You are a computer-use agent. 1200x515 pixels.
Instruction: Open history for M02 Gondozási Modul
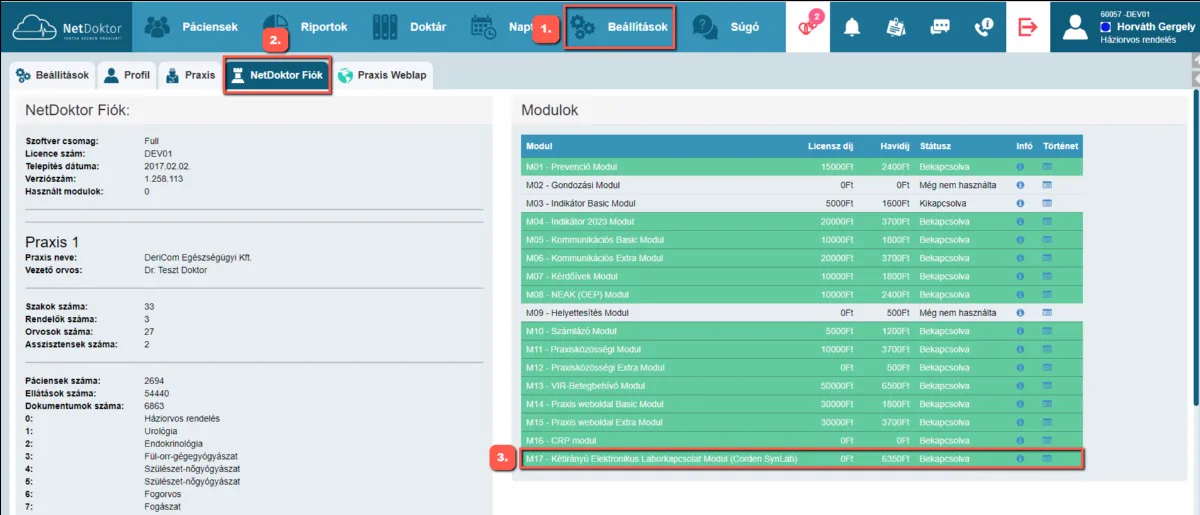1048,185
